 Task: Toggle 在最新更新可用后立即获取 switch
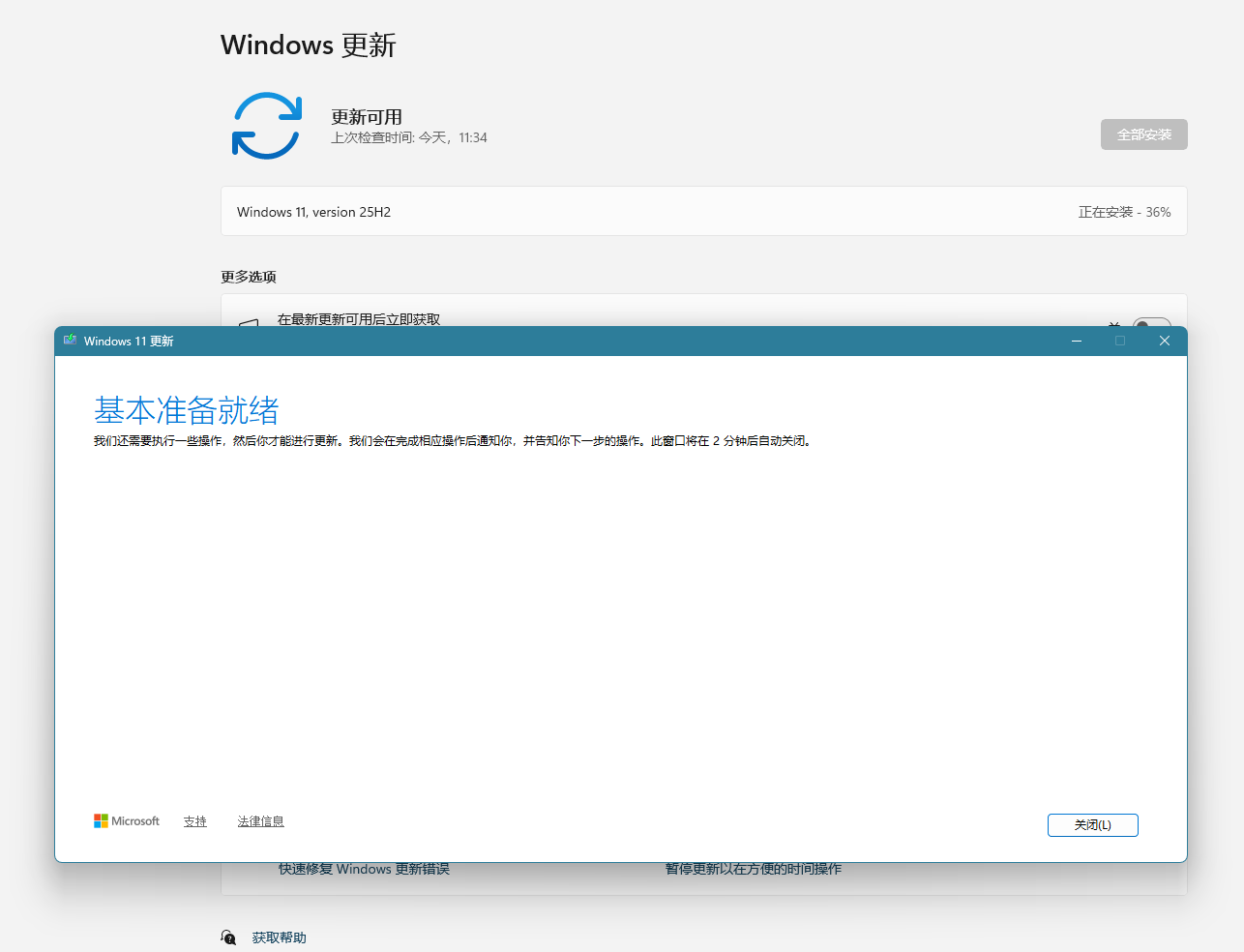tap(1151, 322)
